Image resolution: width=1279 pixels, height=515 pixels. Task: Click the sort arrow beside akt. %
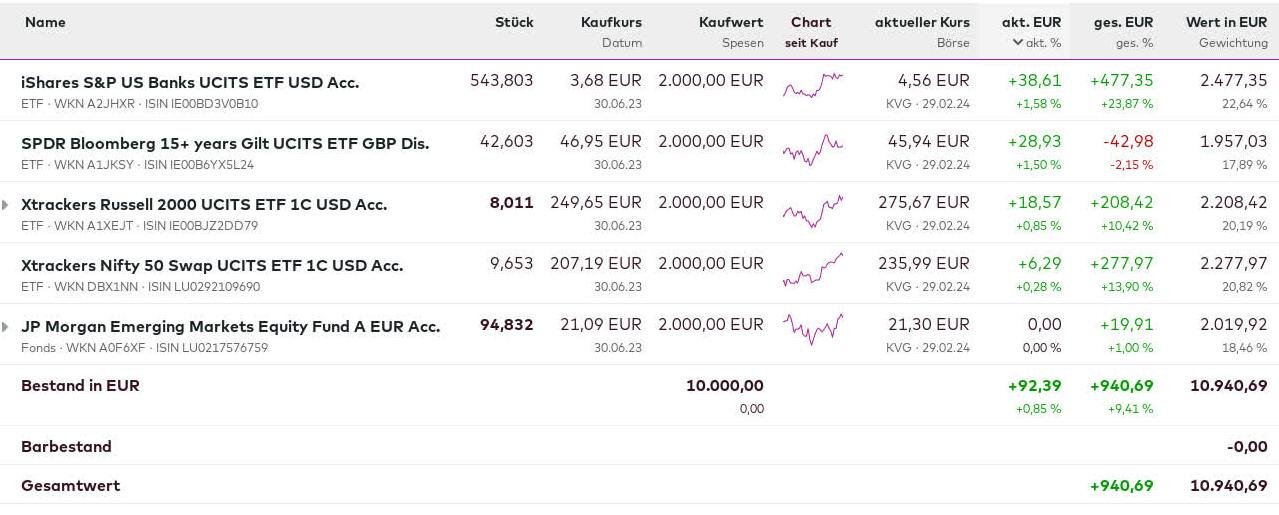coord(1018,43)
